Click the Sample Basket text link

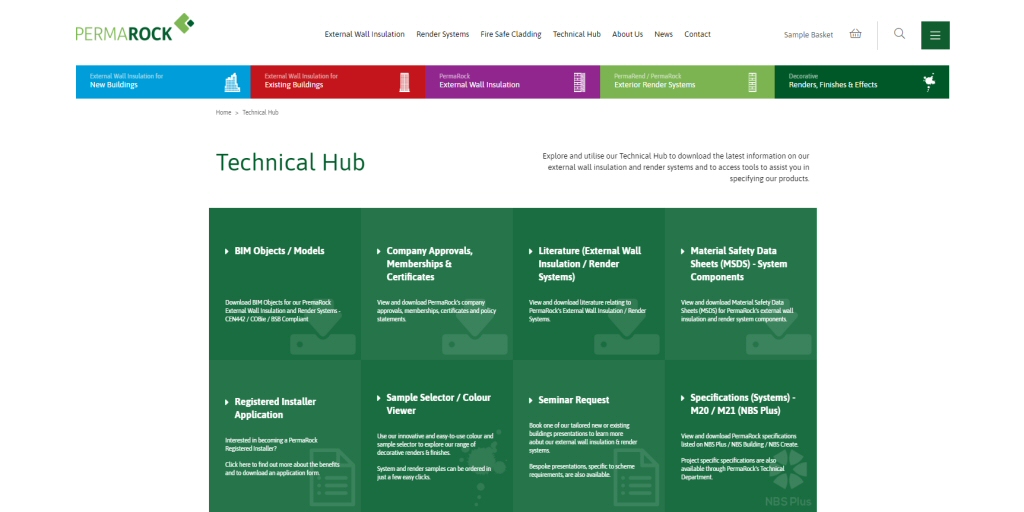pos(808,35)
